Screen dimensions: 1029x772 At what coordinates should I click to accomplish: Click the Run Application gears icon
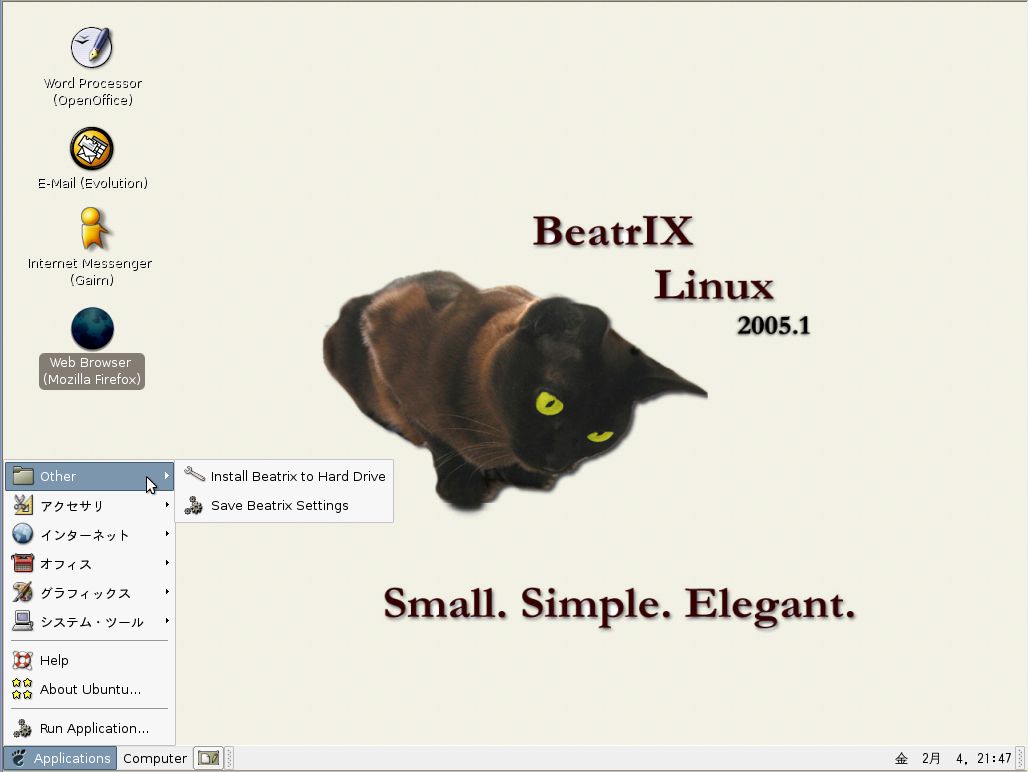(x=23, y=728)
